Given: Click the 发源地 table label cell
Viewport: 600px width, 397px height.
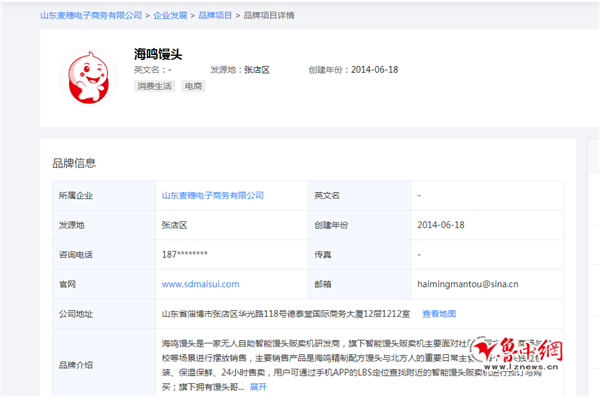Looking at the screenshot, I should 104,225.
